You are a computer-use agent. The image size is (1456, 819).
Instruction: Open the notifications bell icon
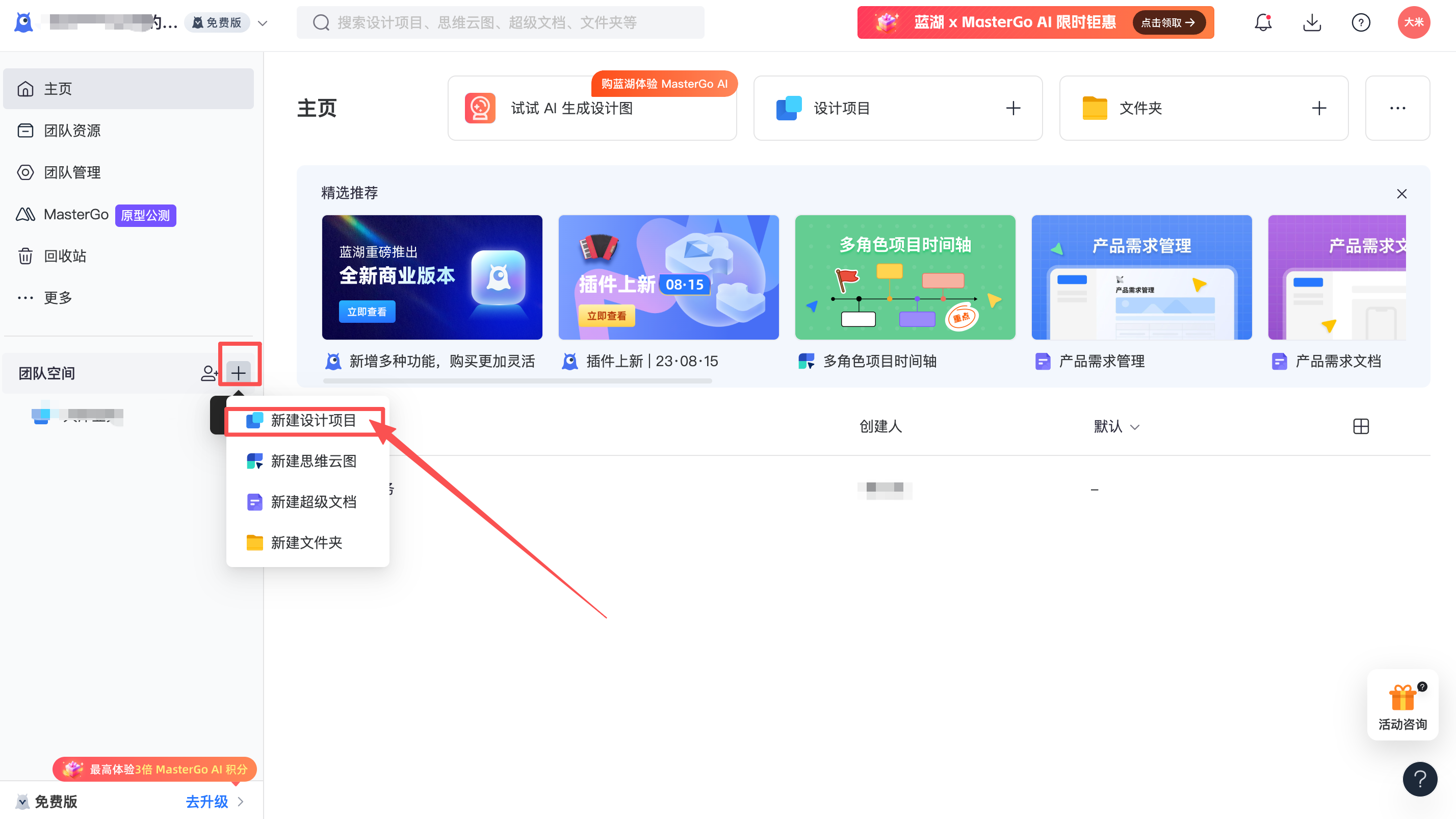(1263, 22)
